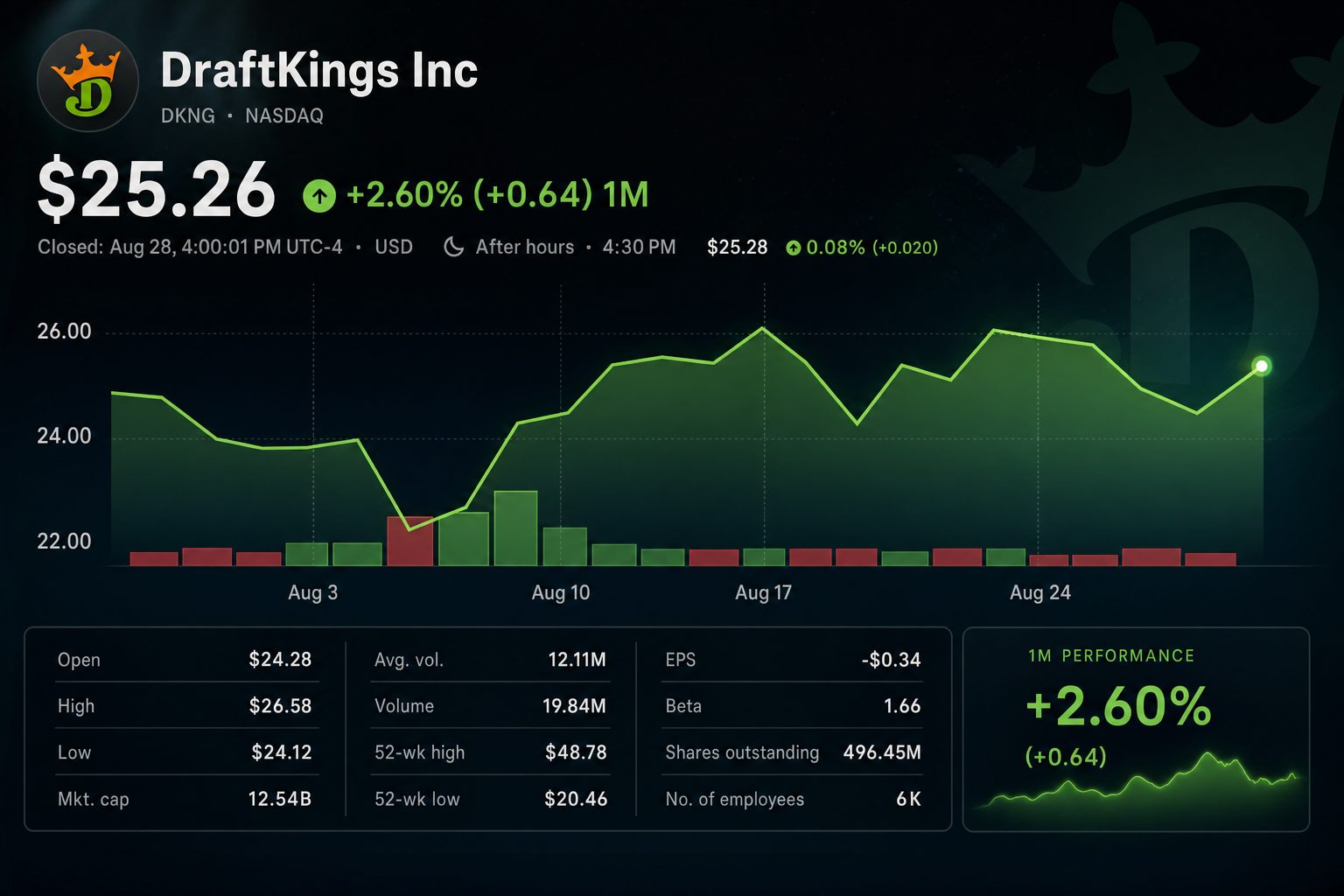1344x896 pixels.
Task: Click the No. of employees value 6K
Action: (909, 798)
